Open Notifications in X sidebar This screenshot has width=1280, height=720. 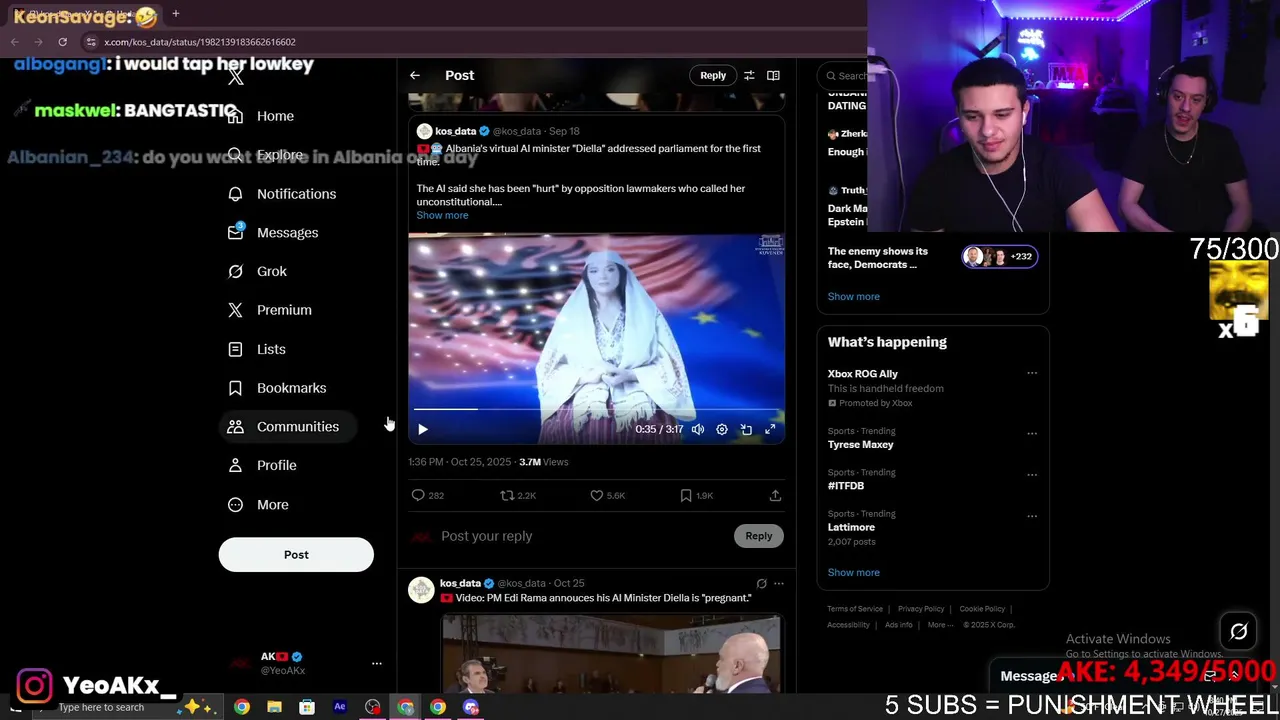(282, 194)
